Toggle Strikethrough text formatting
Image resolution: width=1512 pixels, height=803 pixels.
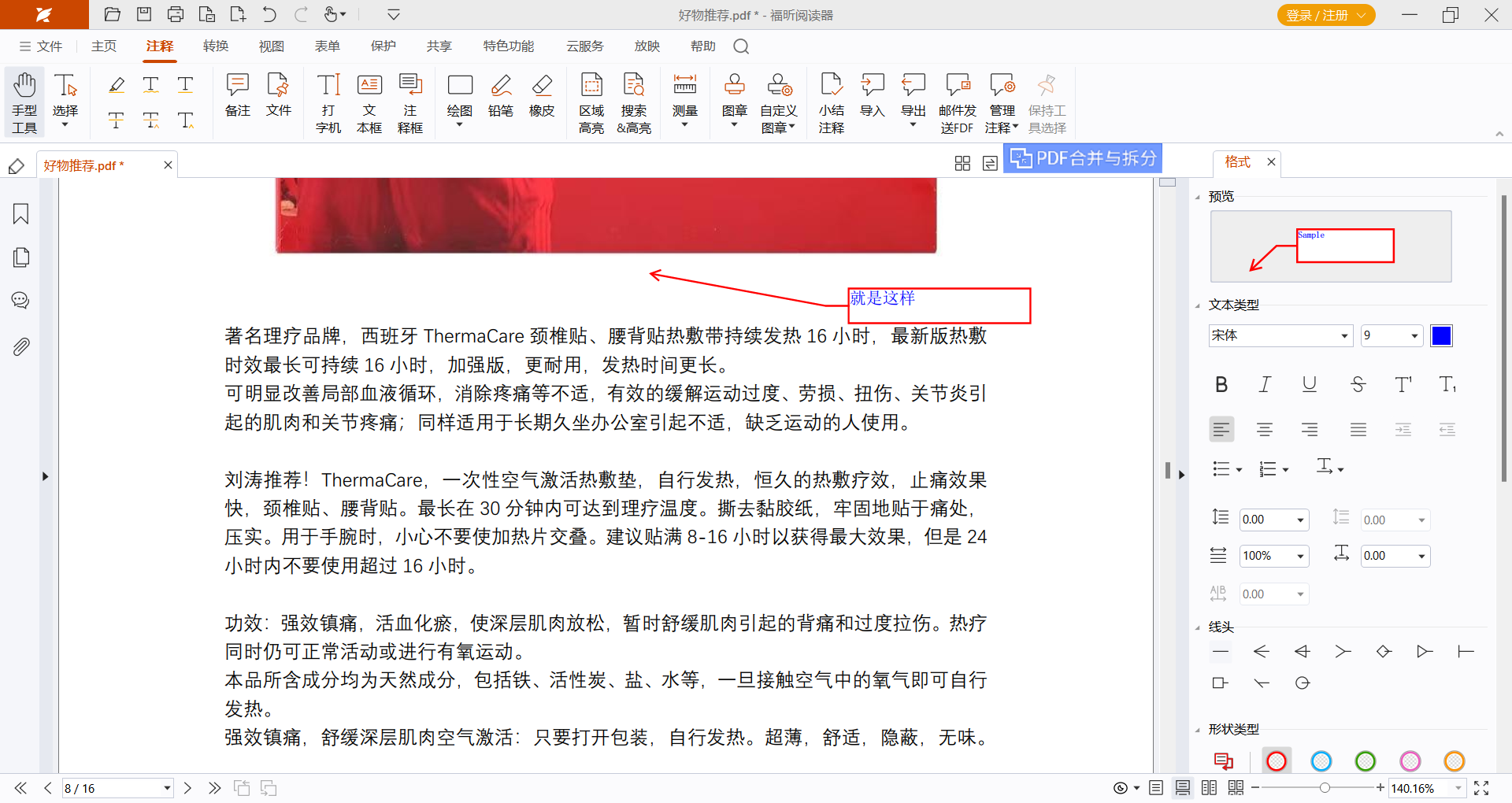click(1358, 384)
